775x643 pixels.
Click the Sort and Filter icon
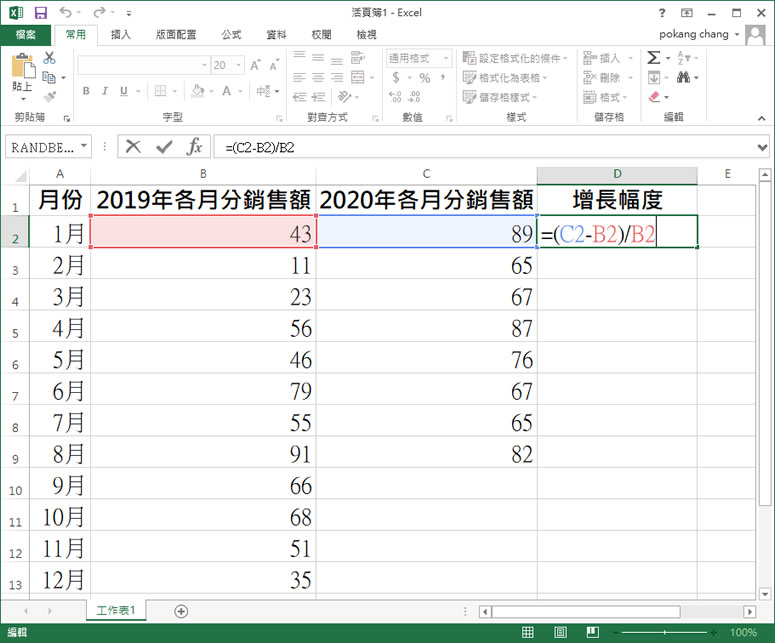[x=683, y=58]
